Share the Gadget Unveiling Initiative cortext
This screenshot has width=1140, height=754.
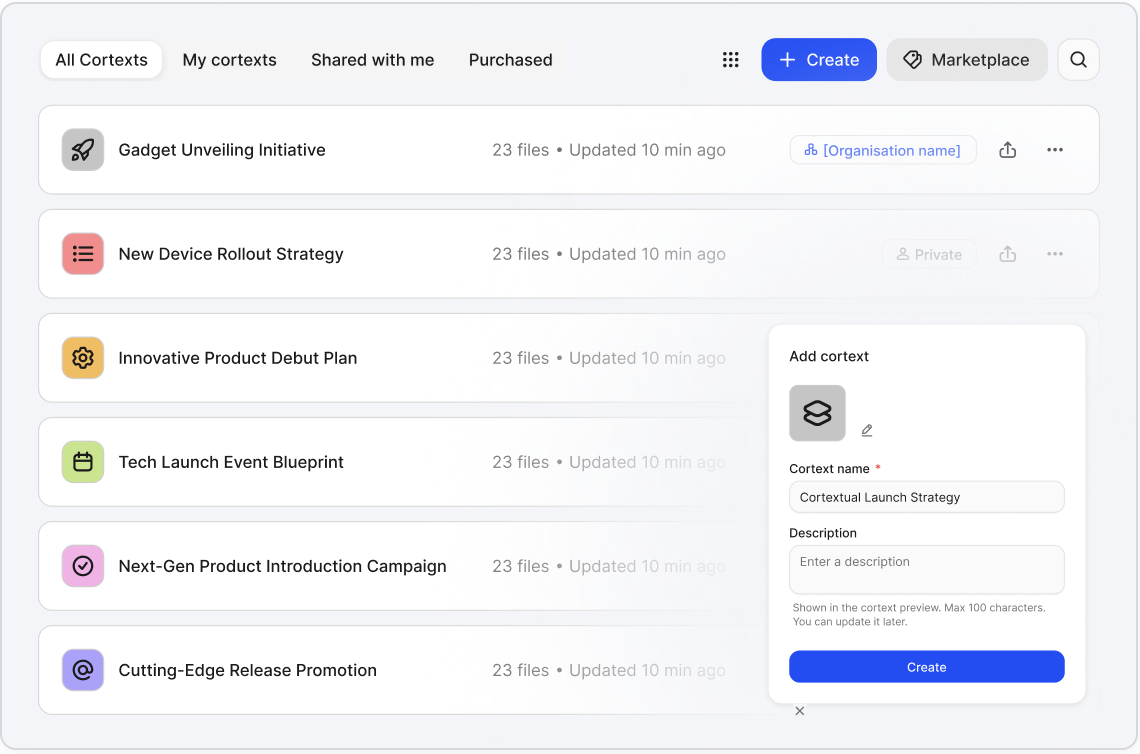click(x=1007, y=150)
